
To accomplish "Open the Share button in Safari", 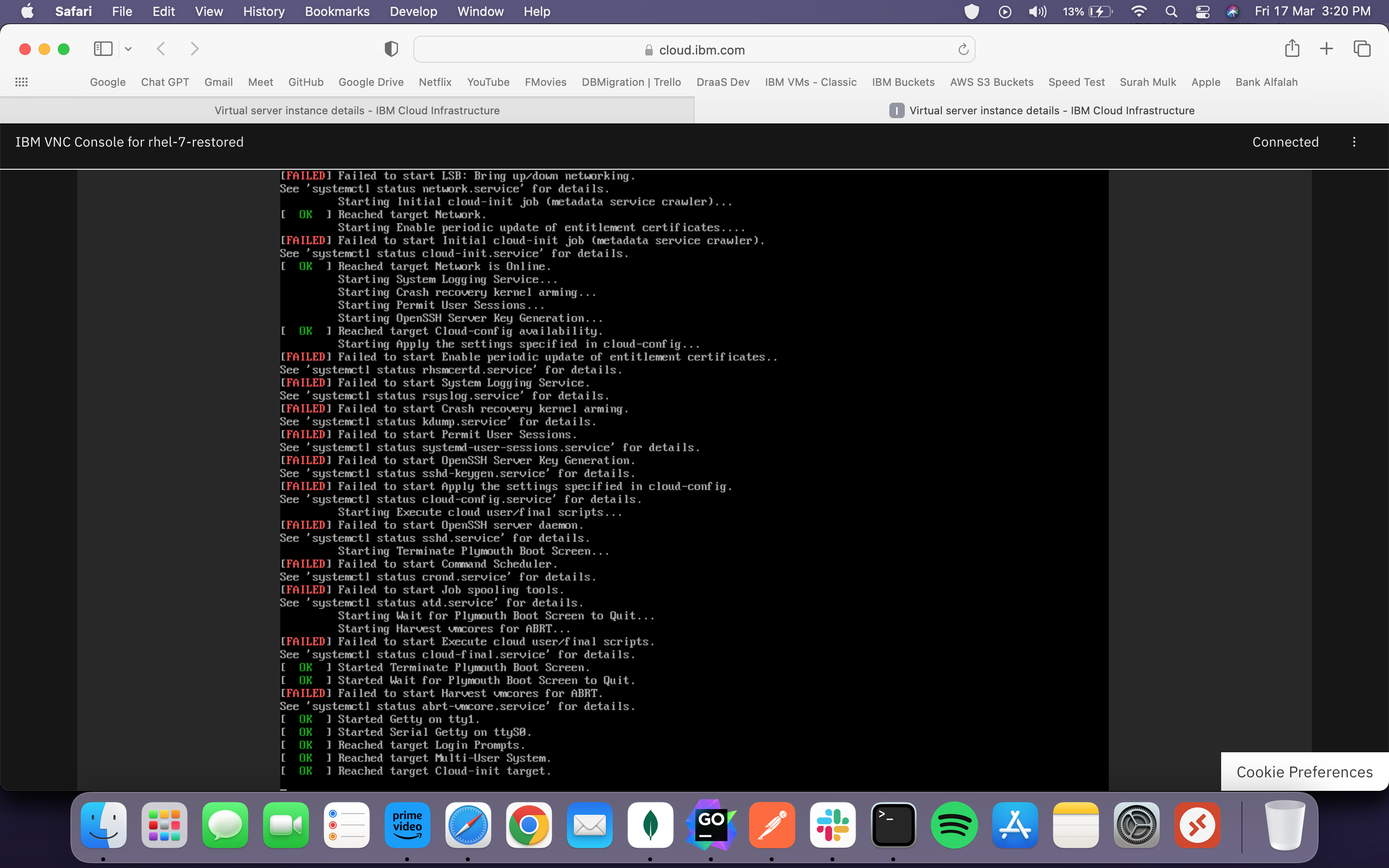I will [1292, 49].
